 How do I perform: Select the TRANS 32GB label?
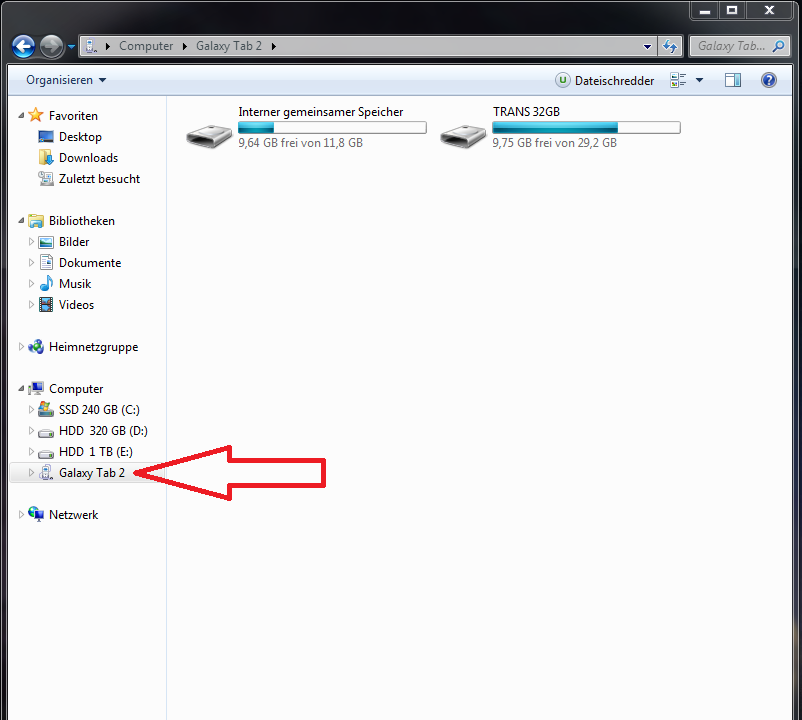point(526,112)
